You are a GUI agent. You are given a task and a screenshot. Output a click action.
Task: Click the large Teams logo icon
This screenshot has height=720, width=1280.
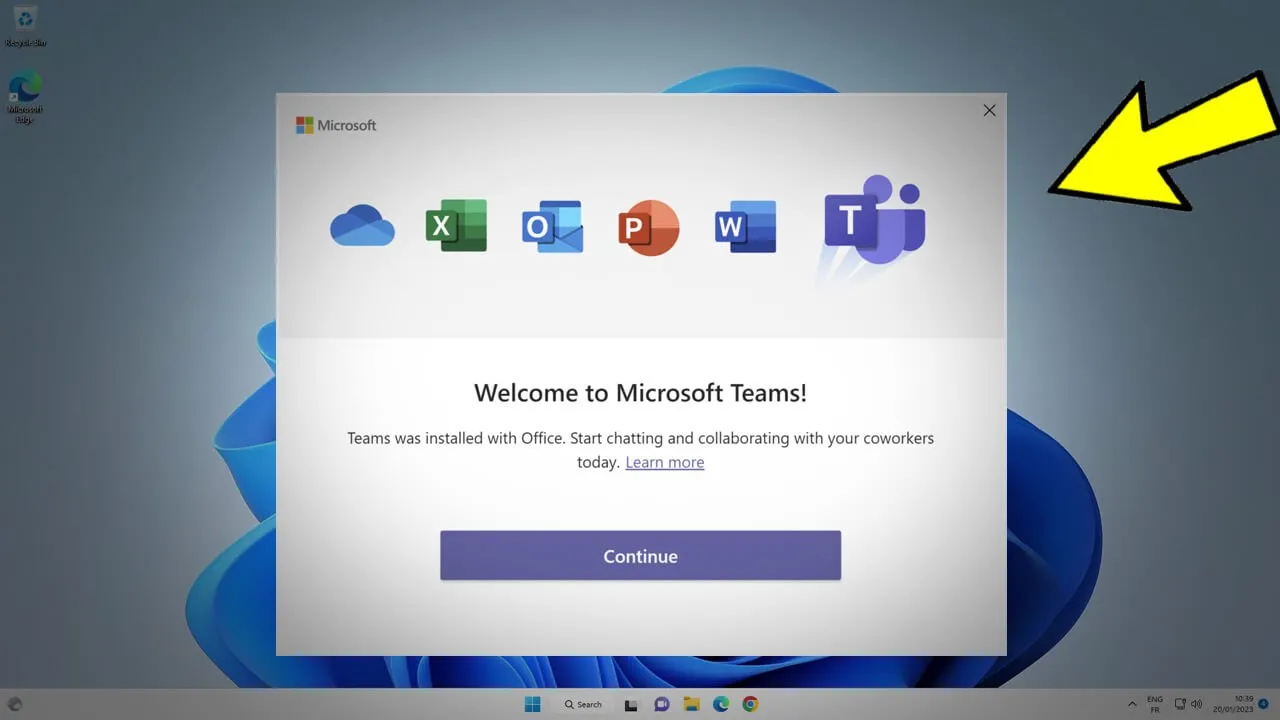point(874,220)
